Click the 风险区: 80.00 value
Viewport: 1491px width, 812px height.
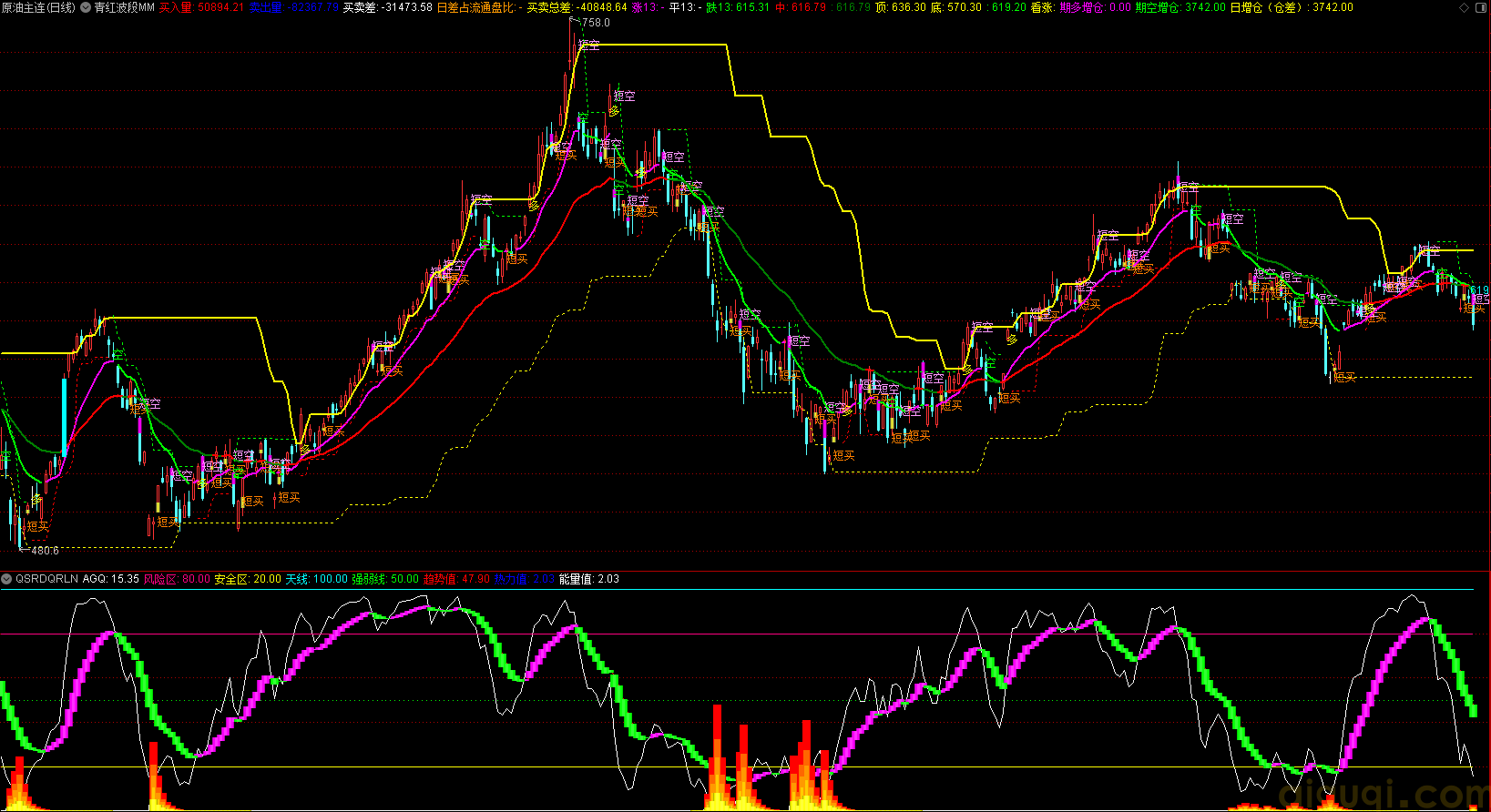[x=177, y=579]
